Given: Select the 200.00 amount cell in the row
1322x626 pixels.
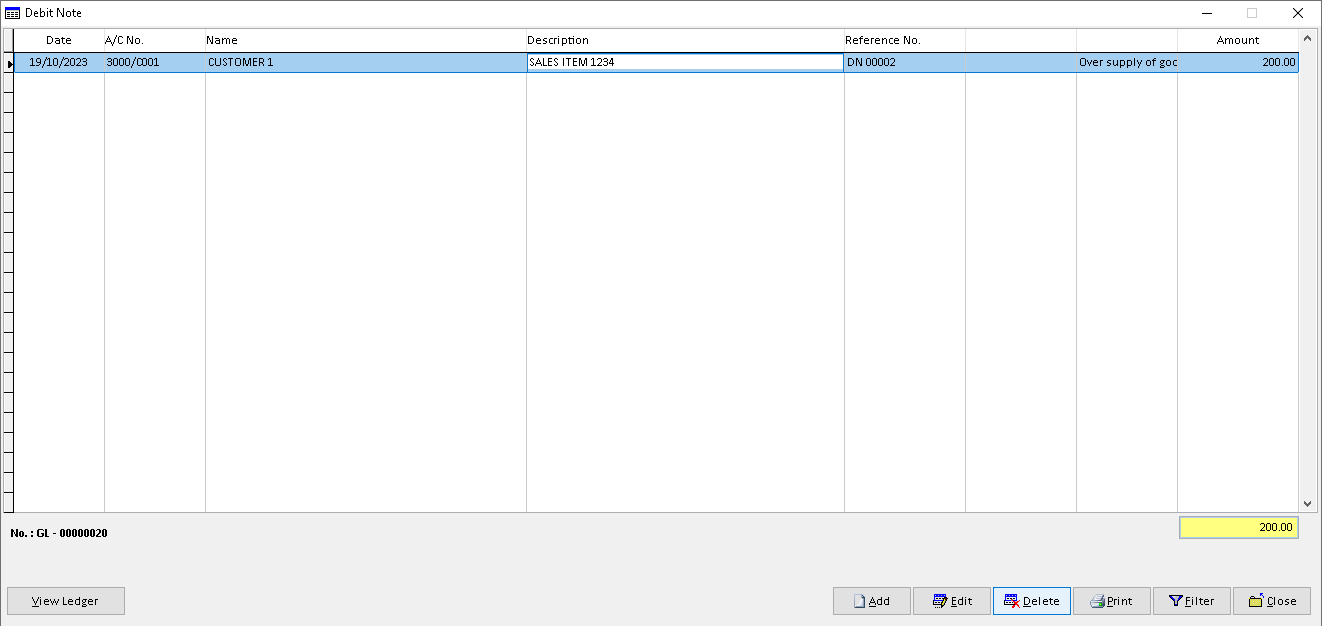Looking at the screenshot, I should 1238,62.
